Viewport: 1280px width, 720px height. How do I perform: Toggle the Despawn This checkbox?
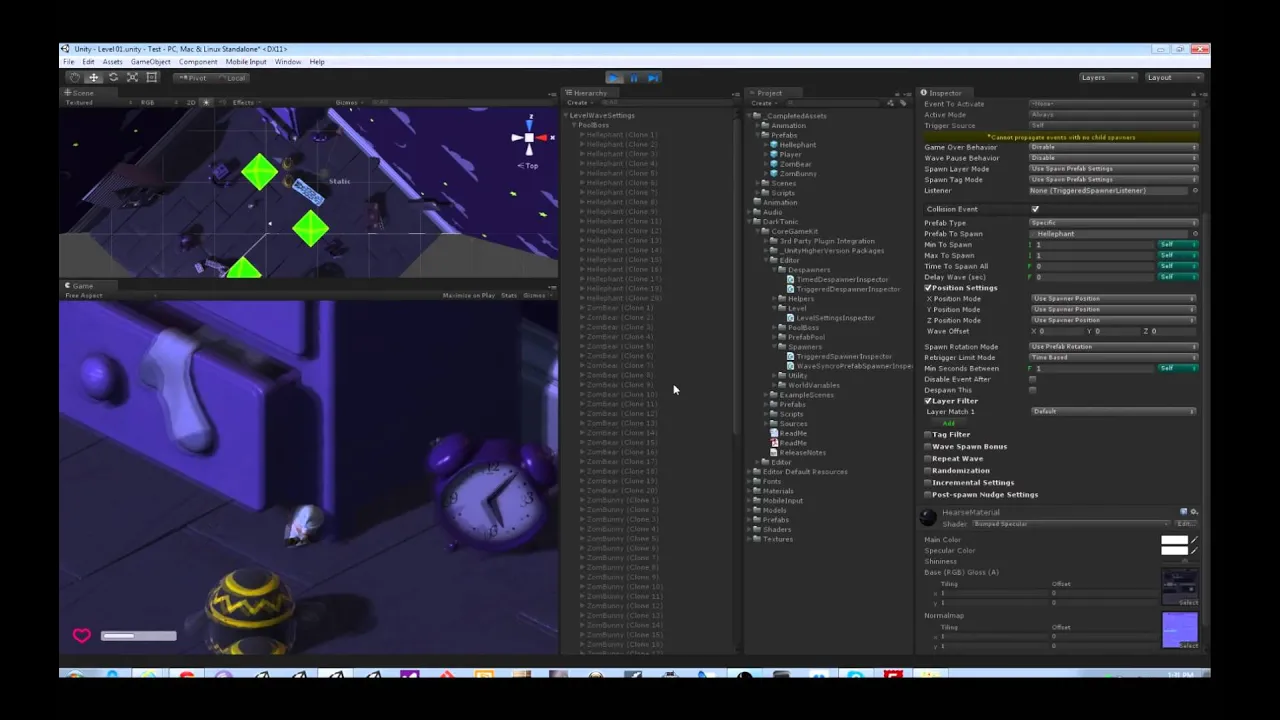pos(1033,390)
